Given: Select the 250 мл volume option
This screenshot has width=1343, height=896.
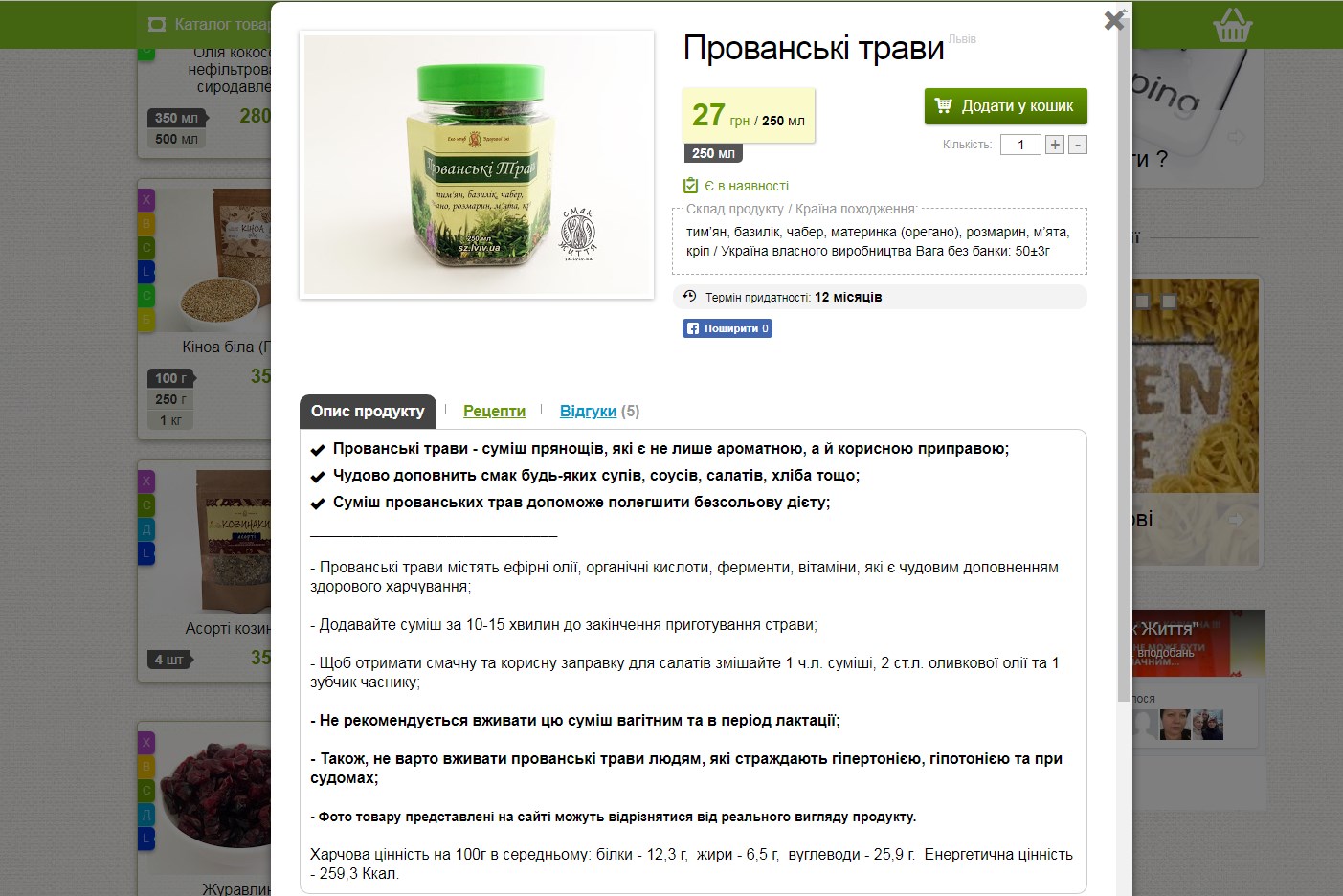Looking at the screenshot, I should [x=713, y=153].
